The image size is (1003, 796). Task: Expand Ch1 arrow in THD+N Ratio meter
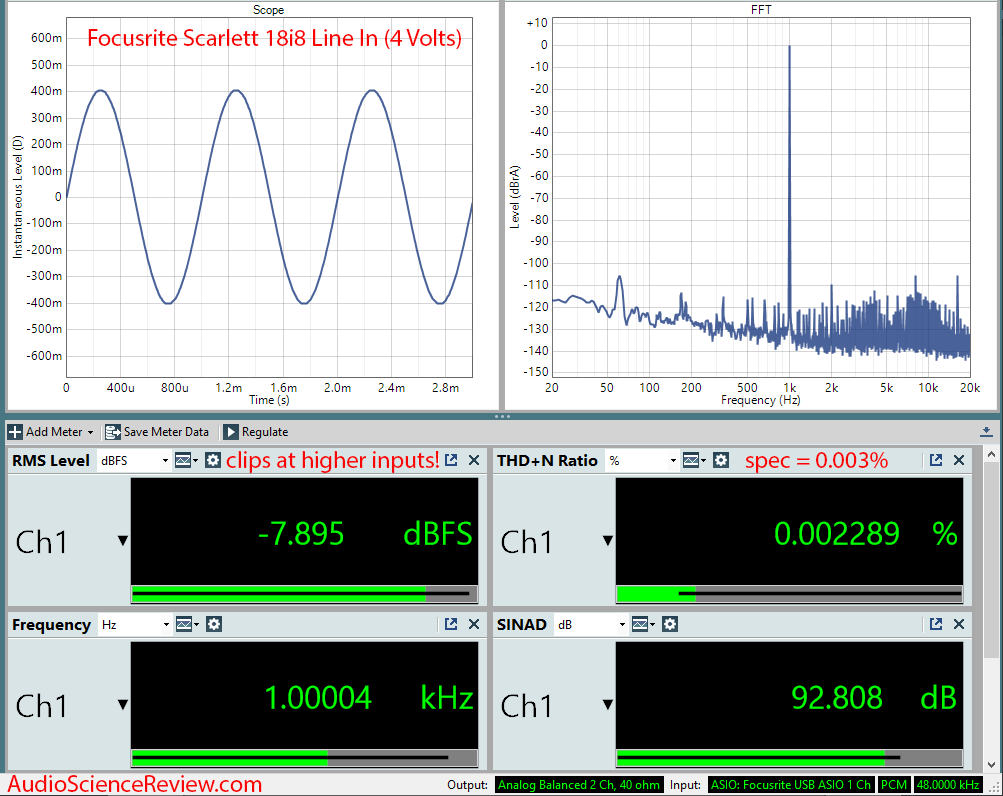(608, 541)
